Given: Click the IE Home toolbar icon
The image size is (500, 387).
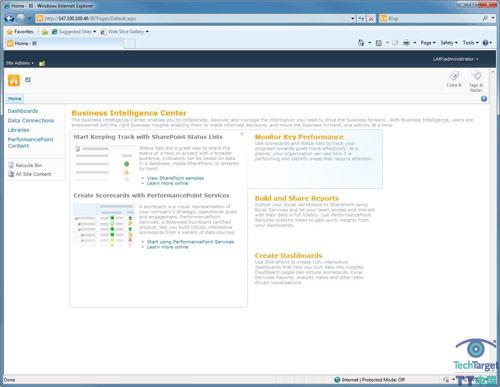Looking at the screenshot, I should coord(361,43).
